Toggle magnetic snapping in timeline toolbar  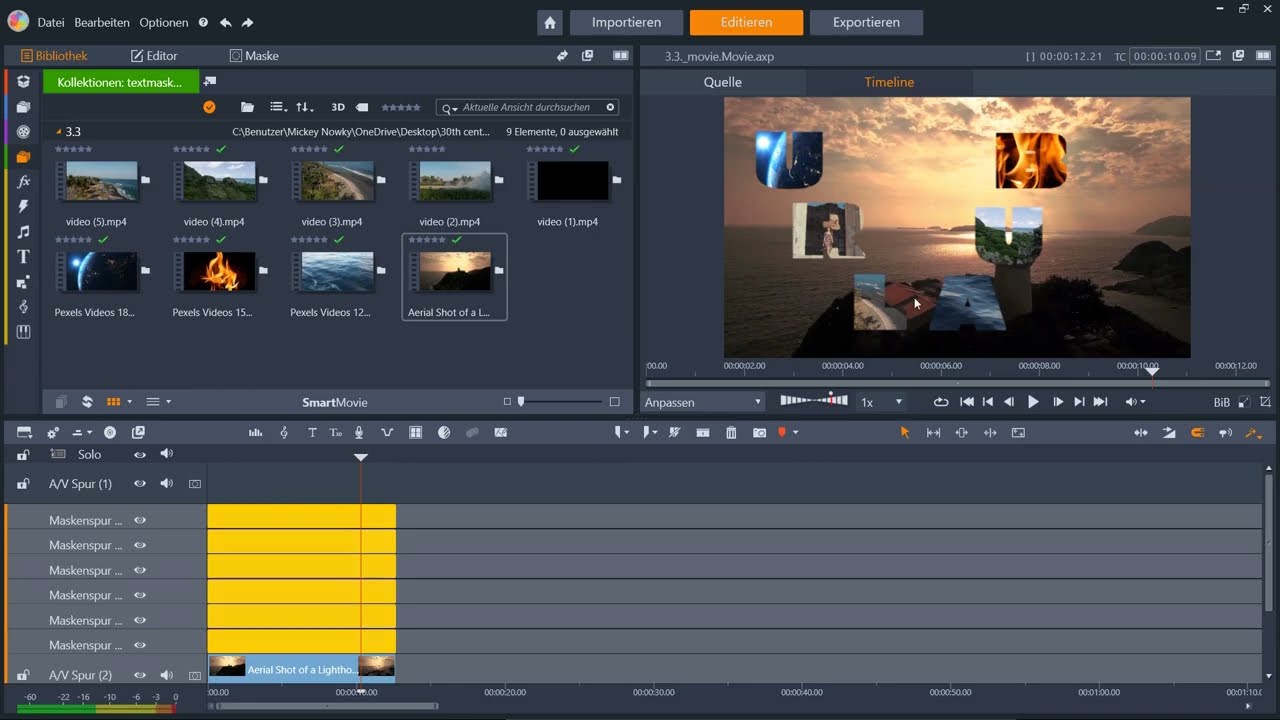1197,432
